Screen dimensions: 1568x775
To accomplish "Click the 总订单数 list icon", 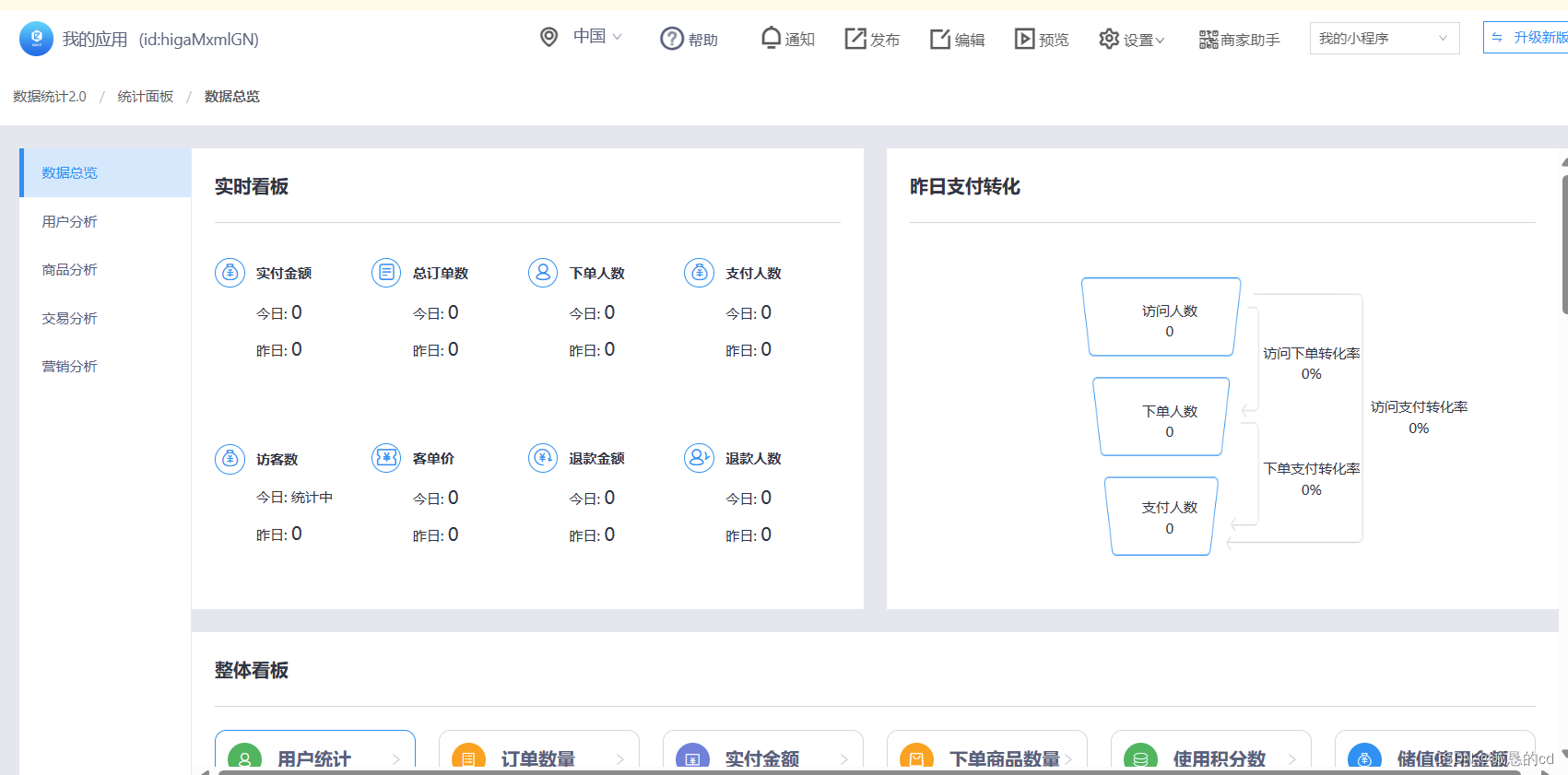I will tap(386, 273).
